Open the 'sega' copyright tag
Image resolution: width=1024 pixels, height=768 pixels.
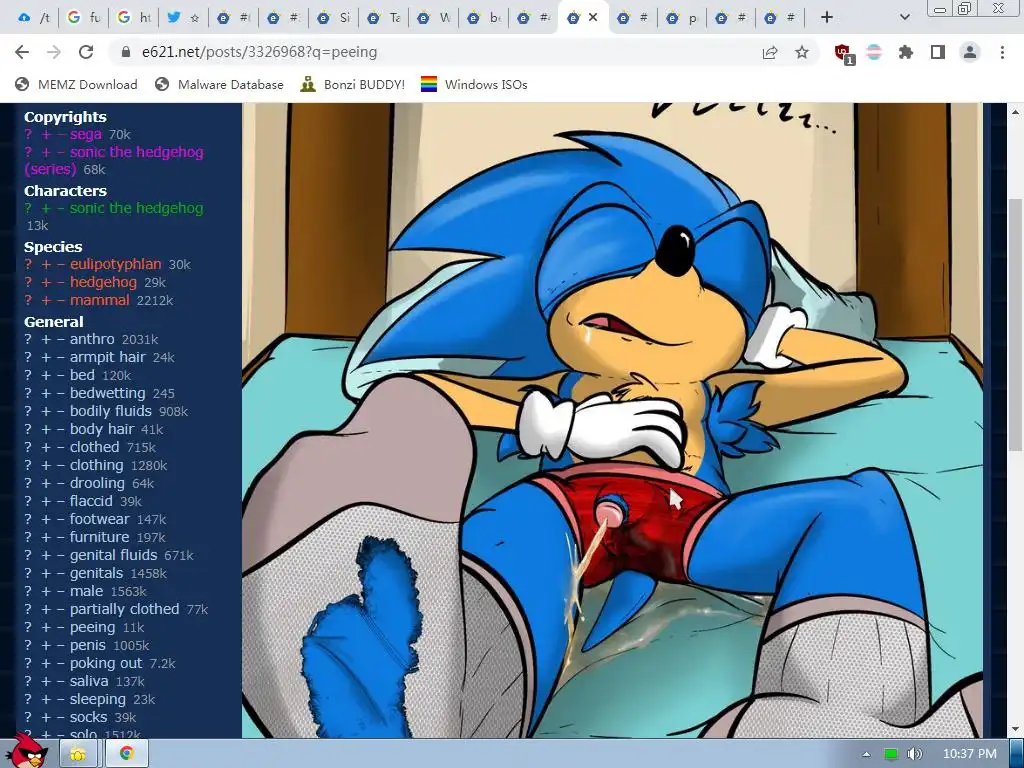pyautogui.click(x=86, y=134)
